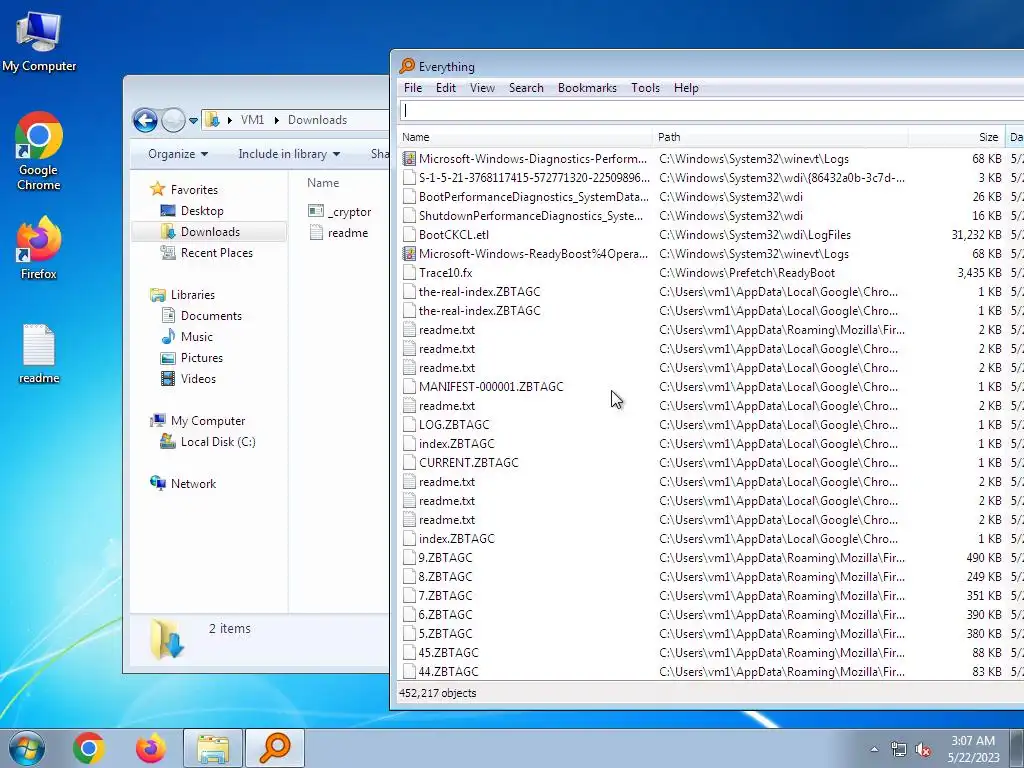Select My Computer in navigation pane
Viewport: 1024px width, 768px height.
pos(198,421)
